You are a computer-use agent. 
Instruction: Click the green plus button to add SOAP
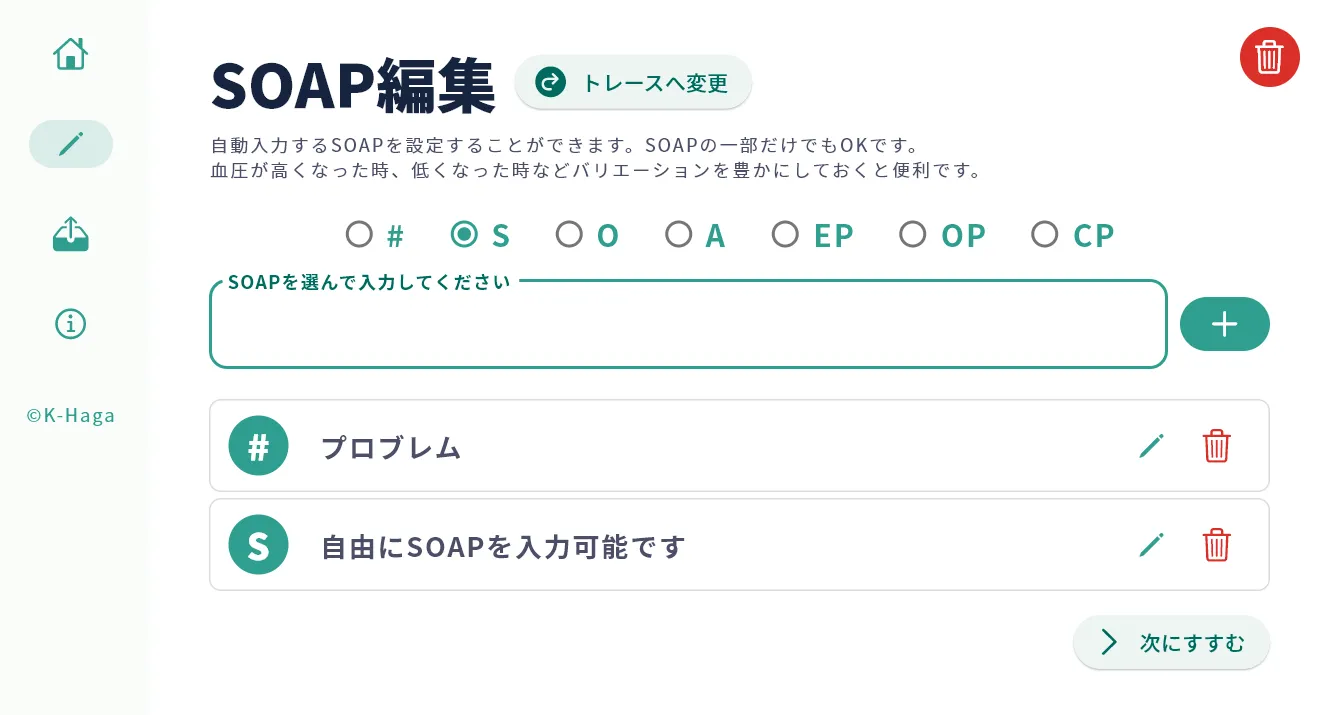pyautogui.click(x=1224, y=324)
